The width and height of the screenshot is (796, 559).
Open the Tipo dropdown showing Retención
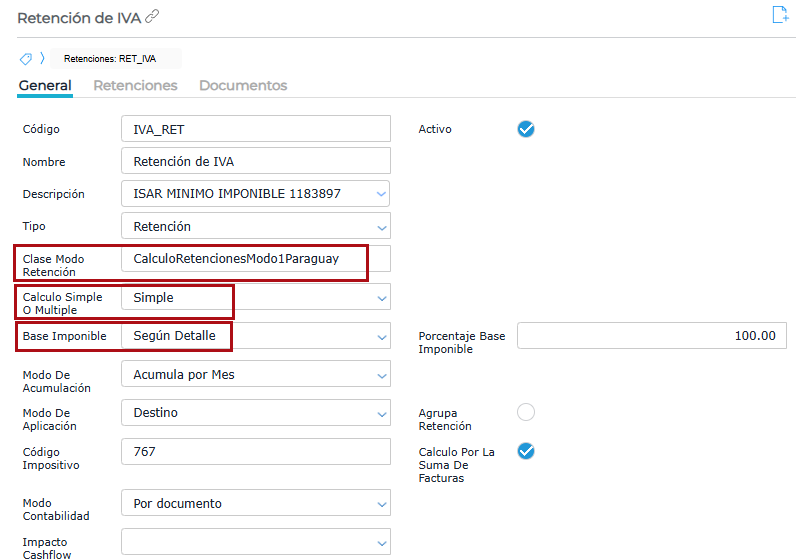(x=380, y=227)
